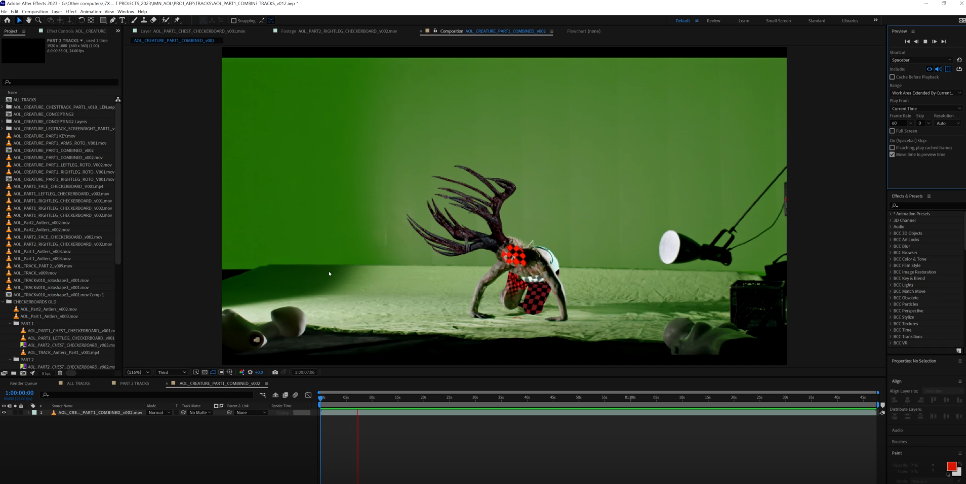This screenshot has width=966, height=484.
Task: Click the Pan Behind anchor tool
Action: click(x=91, y=20)
